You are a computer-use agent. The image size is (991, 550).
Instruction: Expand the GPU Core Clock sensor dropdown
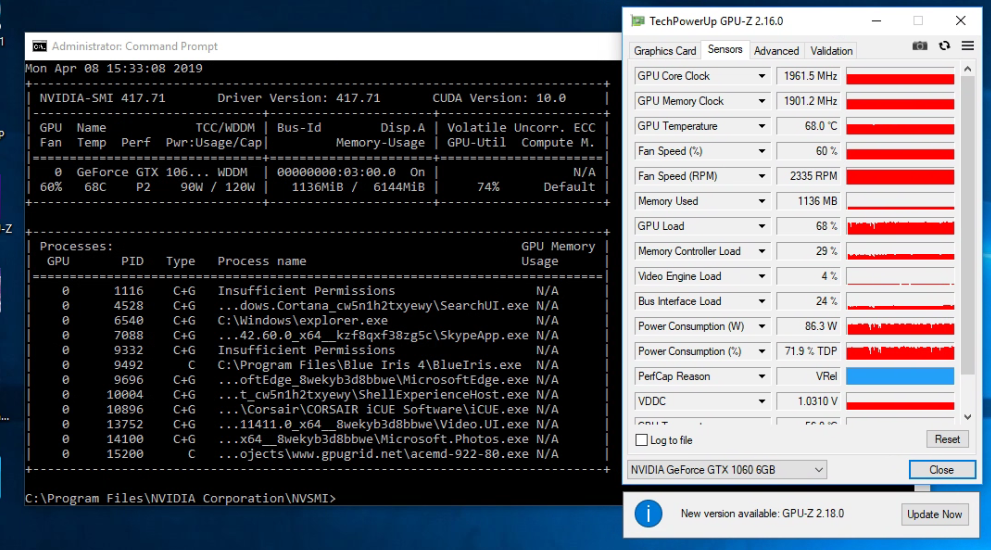tap(762, 76)
